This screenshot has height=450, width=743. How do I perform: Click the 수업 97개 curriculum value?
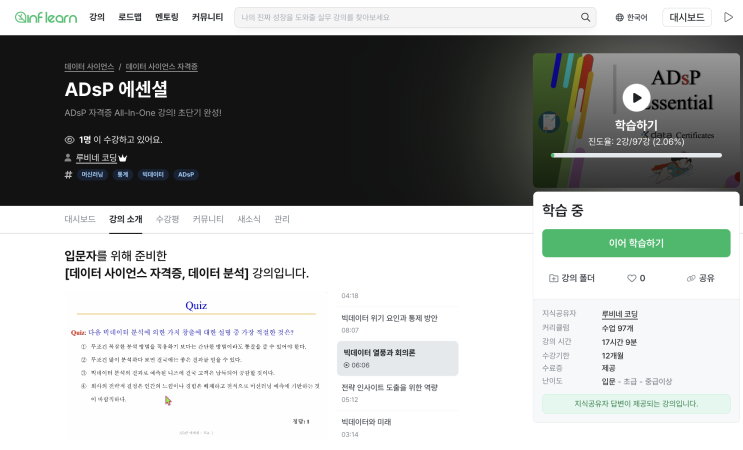point(617,328)
